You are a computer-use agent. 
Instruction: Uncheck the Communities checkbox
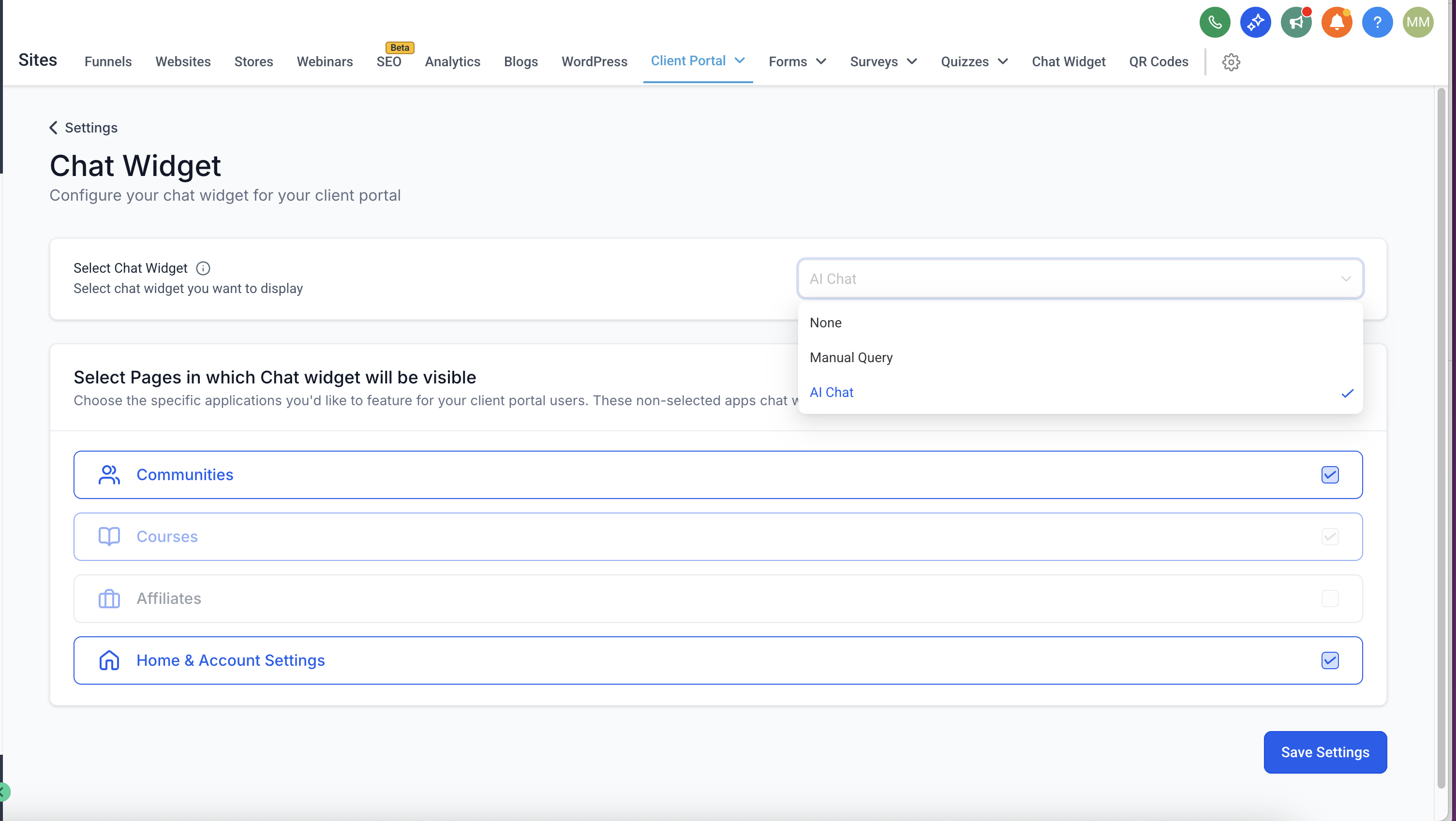[x=1330, y=475]
